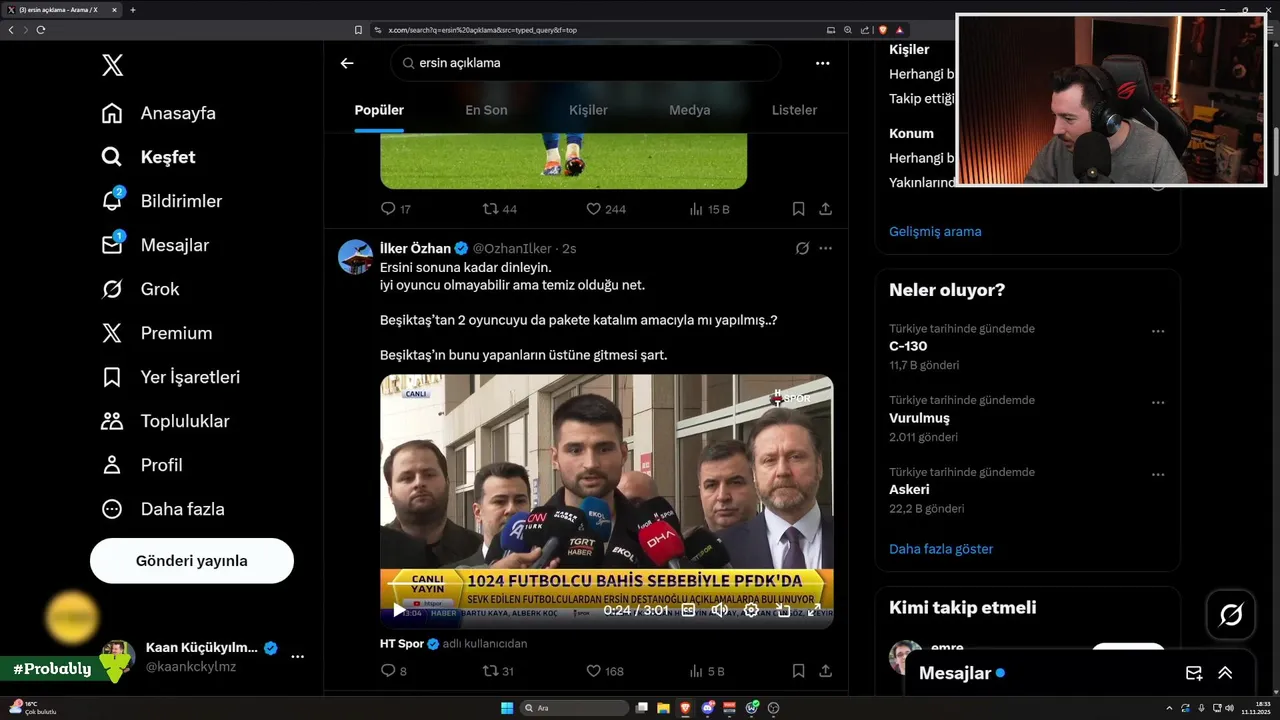1280x720 pixels.
Task: Share the İlker Özhan post
Action: point(825,671)
